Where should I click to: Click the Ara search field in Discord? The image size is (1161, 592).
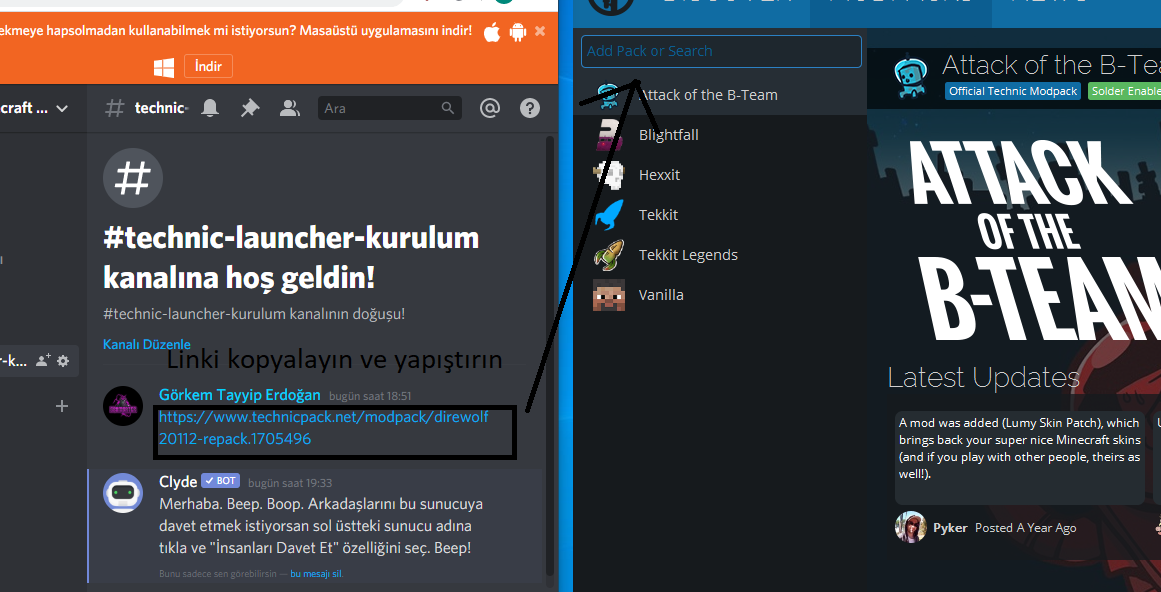tap(389, 108)
